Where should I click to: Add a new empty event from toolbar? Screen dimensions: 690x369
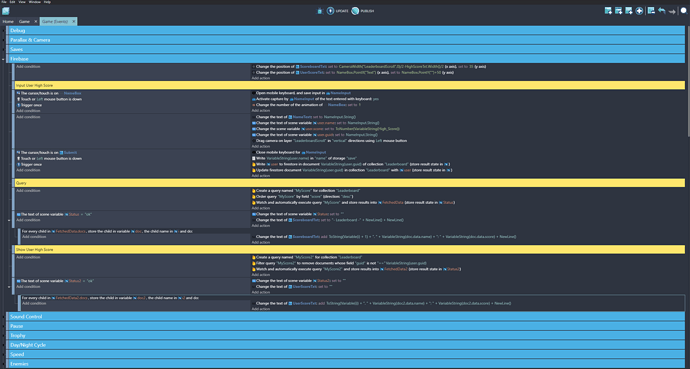(608, 11)
